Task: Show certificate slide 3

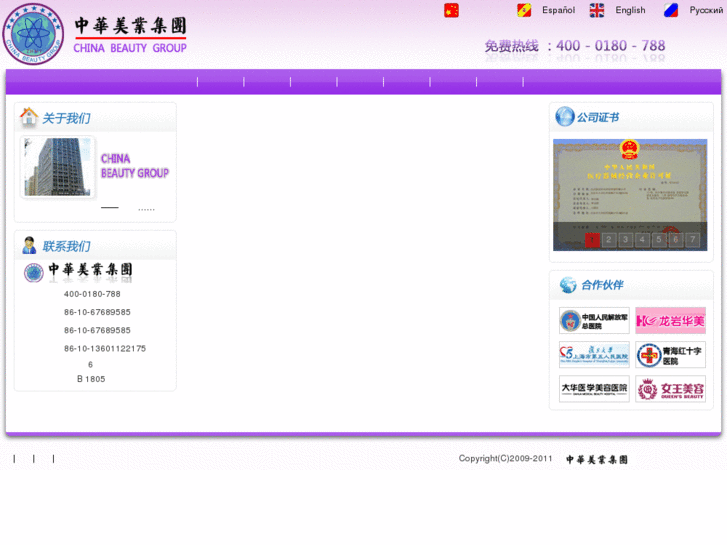Action: point(625,240)
